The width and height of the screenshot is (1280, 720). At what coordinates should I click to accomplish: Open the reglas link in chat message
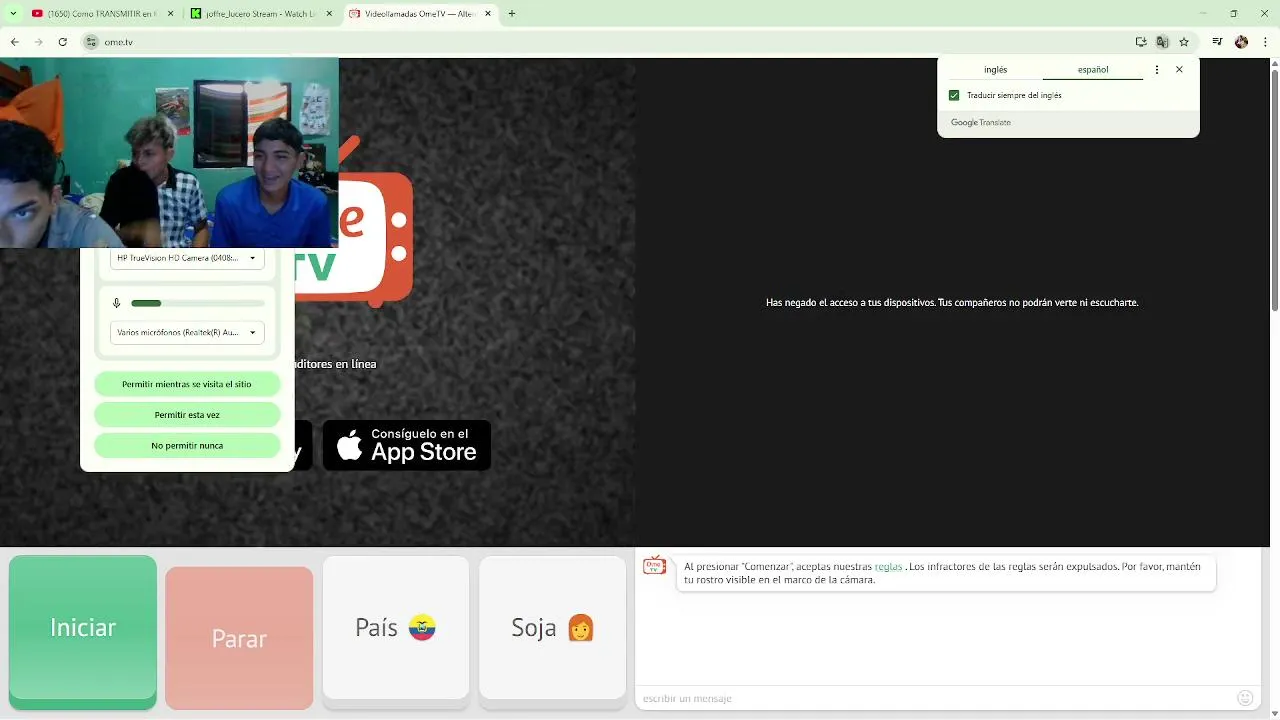pyautogui.click(x=888, y=567)
